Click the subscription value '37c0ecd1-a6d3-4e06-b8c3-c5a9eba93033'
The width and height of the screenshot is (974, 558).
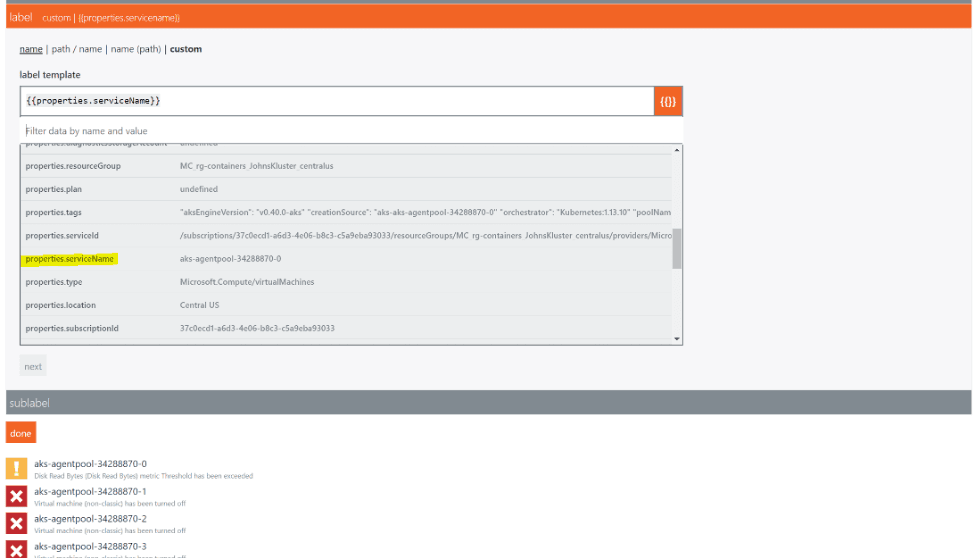point(257,328)
